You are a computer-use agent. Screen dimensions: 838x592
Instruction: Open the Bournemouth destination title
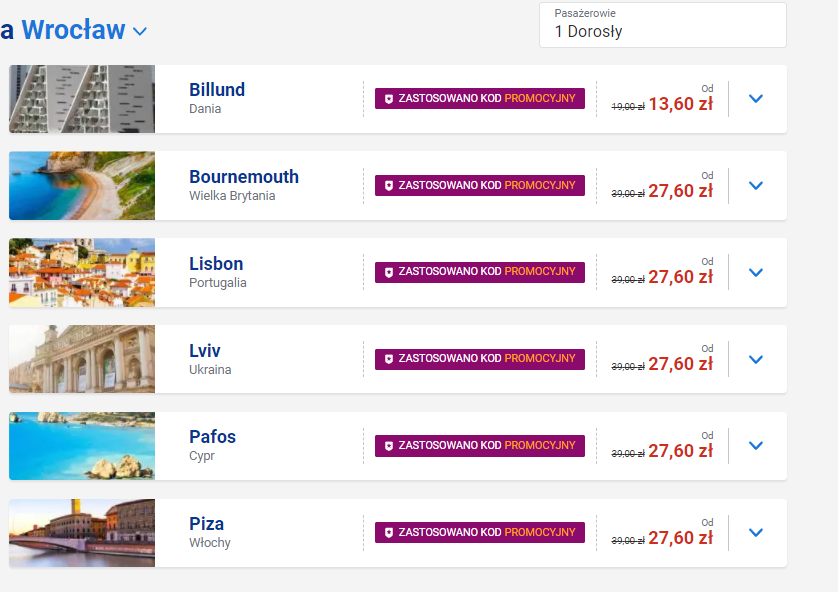click(x=244, y=177)
